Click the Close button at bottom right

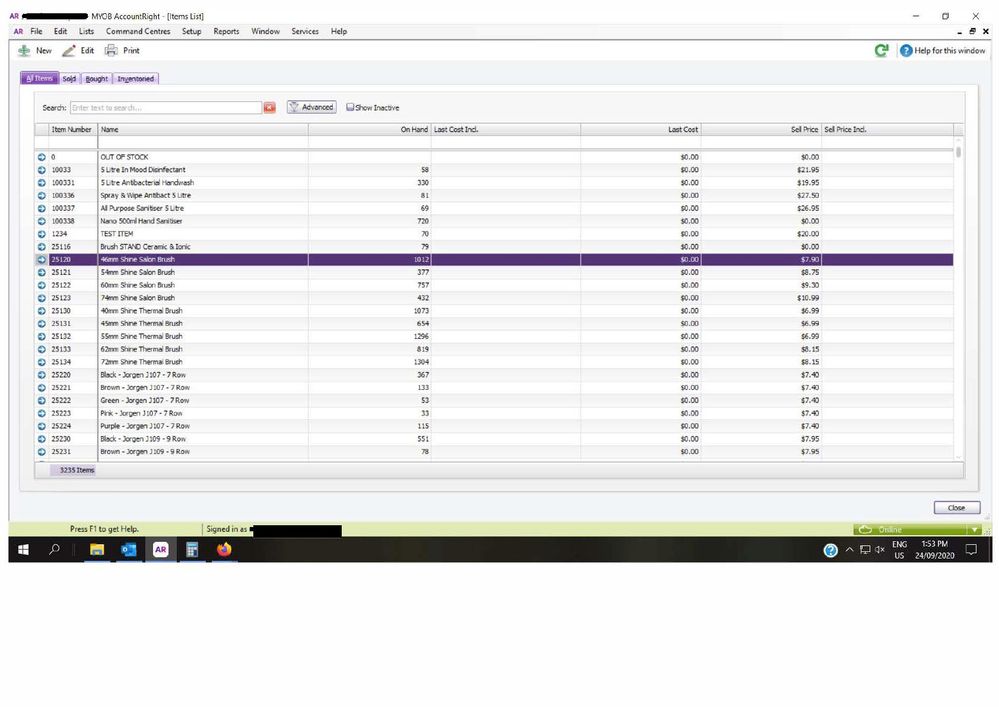956,508
